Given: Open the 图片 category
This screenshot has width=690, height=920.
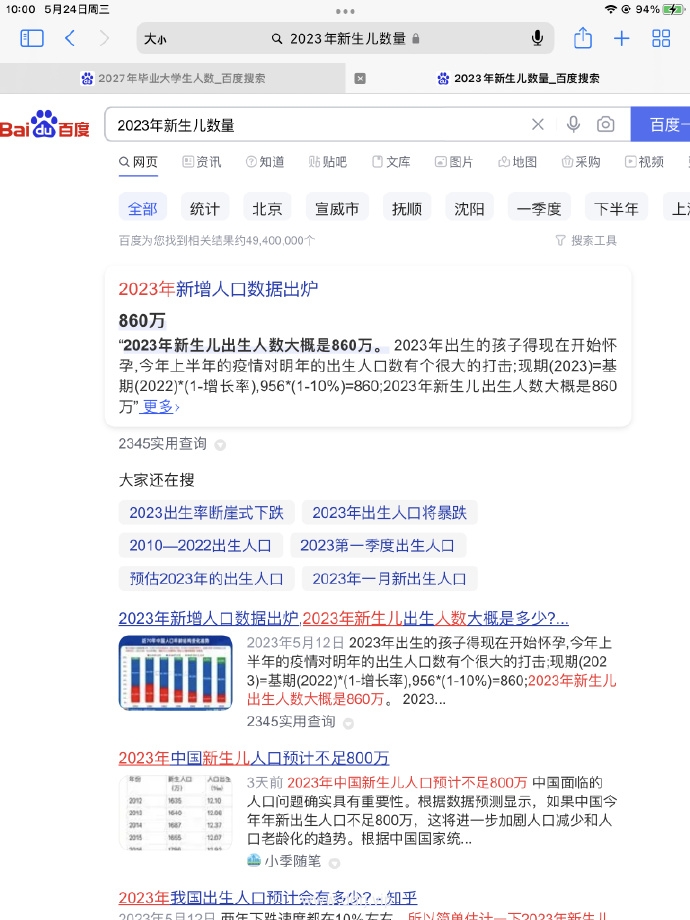Looking at the screenshot, I should click(454, 162).
